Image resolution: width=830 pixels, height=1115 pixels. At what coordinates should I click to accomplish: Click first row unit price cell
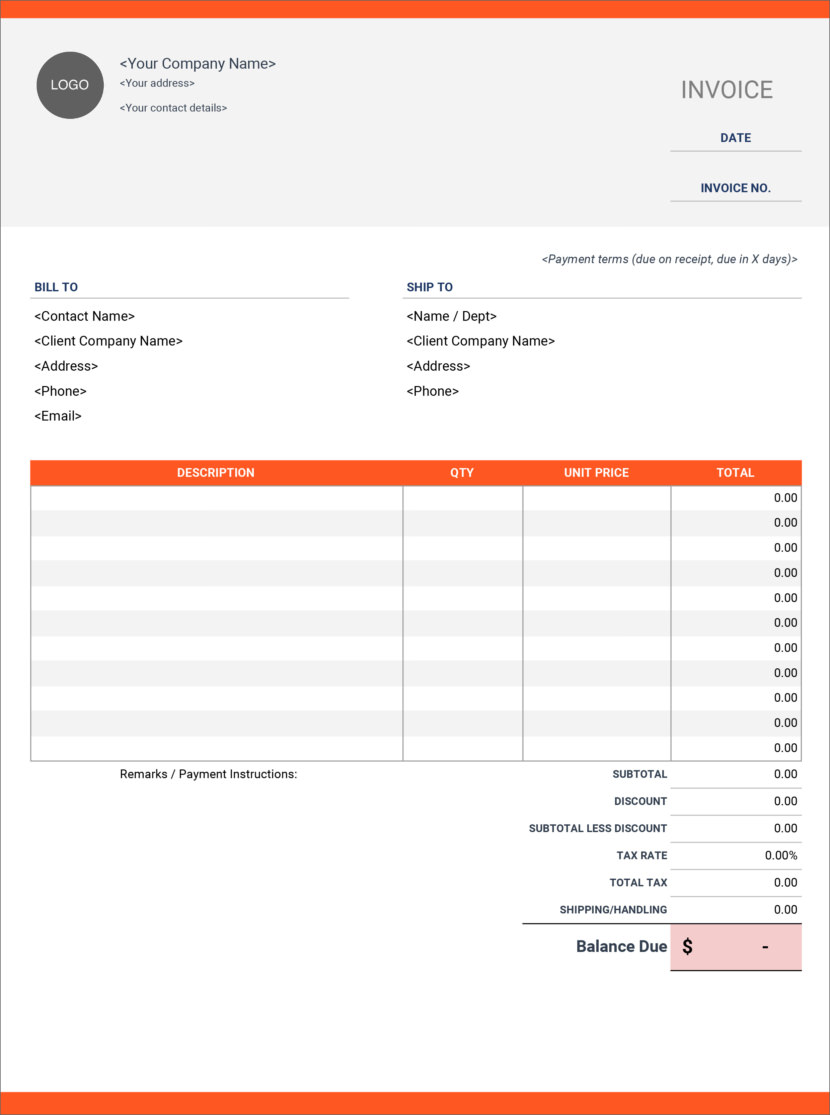pyautogui.click(x=597, y=498)
